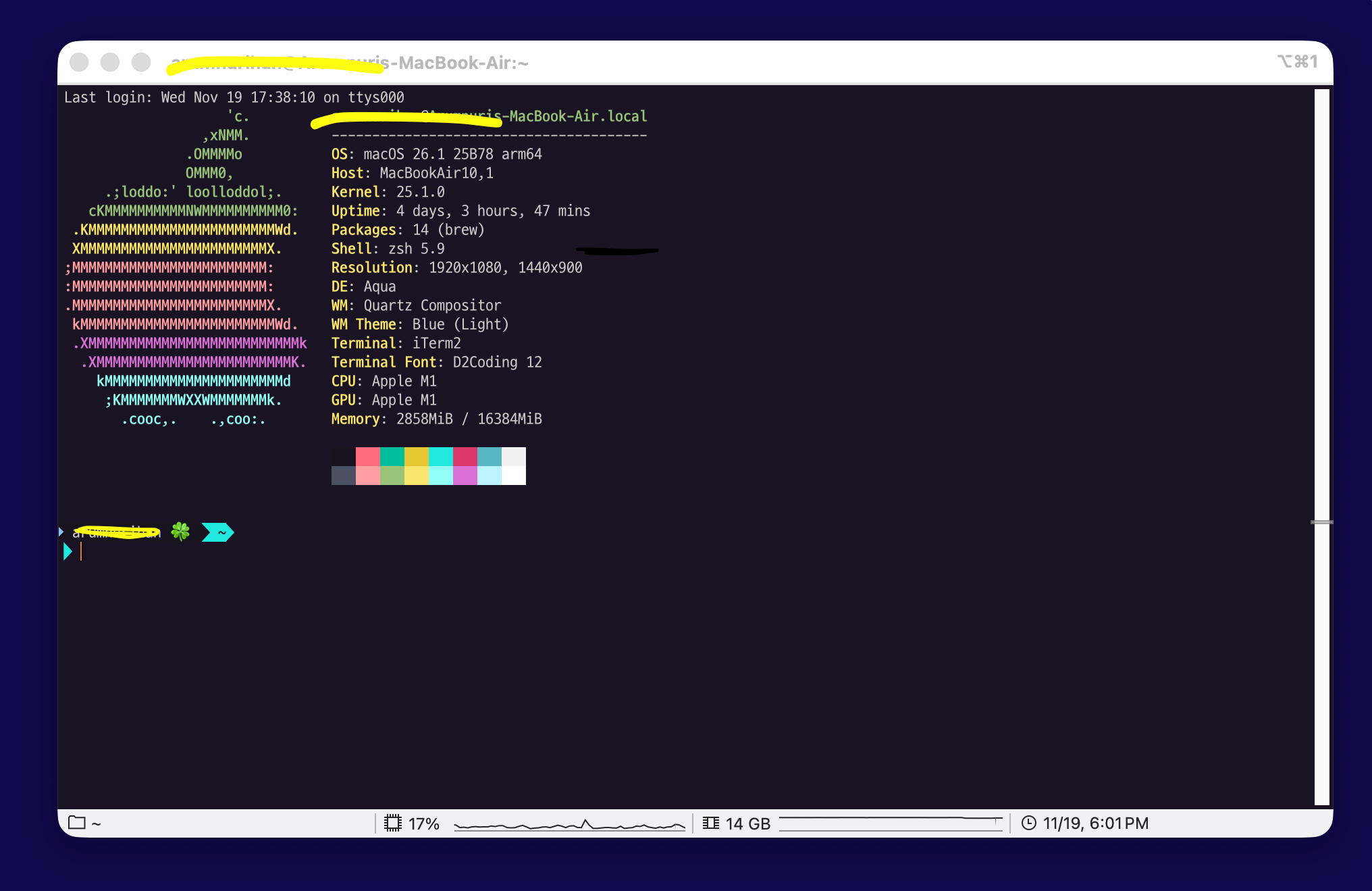Click the scrollbar mark indicator beside the prompt line
This screenshot has width=1372, height=891.
click(1321, 522)
